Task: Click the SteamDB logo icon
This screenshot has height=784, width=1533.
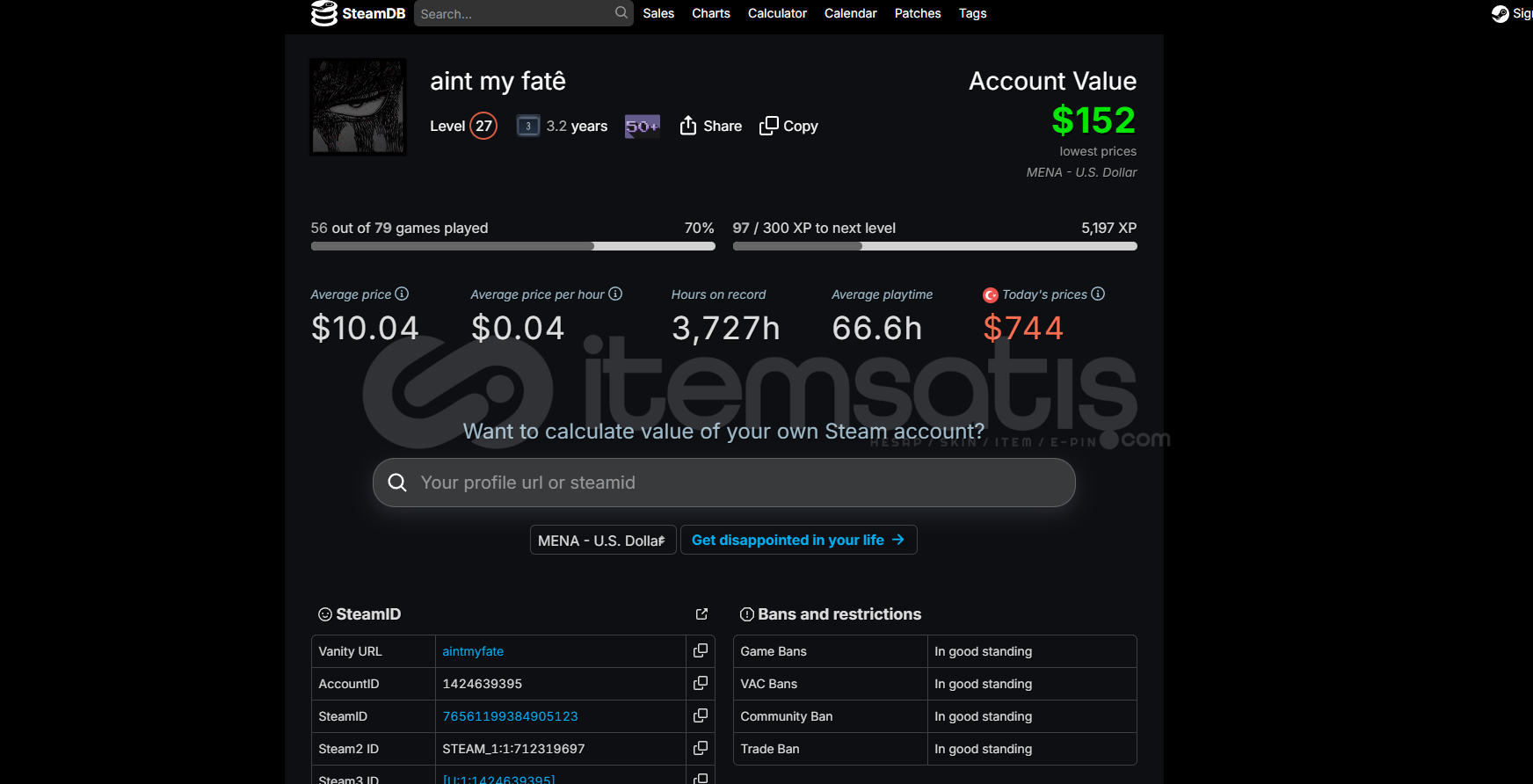Action: 324,13
